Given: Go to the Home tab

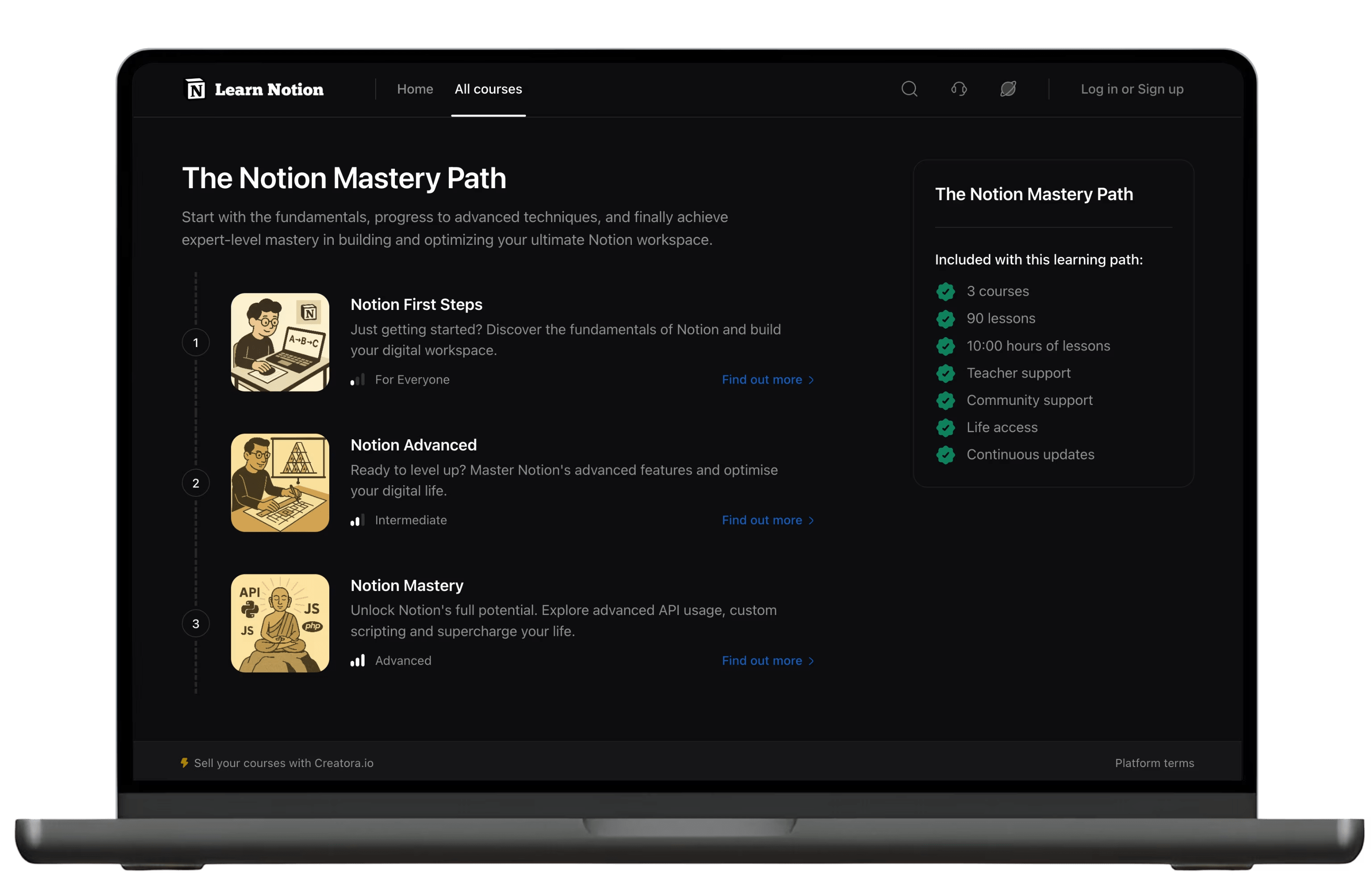Looking at the screenshot, I should [415, 89].
